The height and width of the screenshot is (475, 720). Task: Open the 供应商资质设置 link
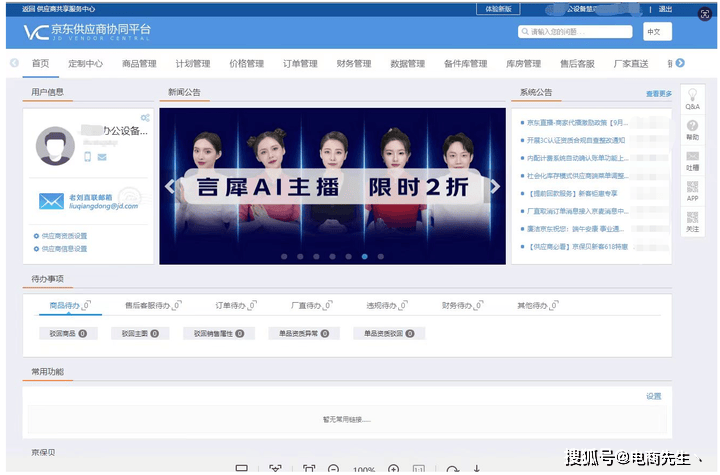point(64,236)
